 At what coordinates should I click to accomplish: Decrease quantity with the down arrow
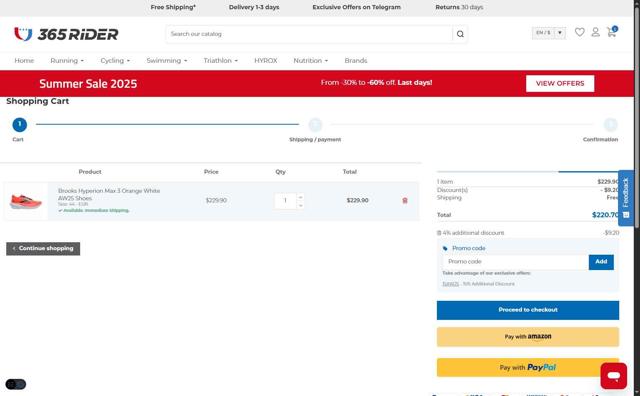point(300,205)
